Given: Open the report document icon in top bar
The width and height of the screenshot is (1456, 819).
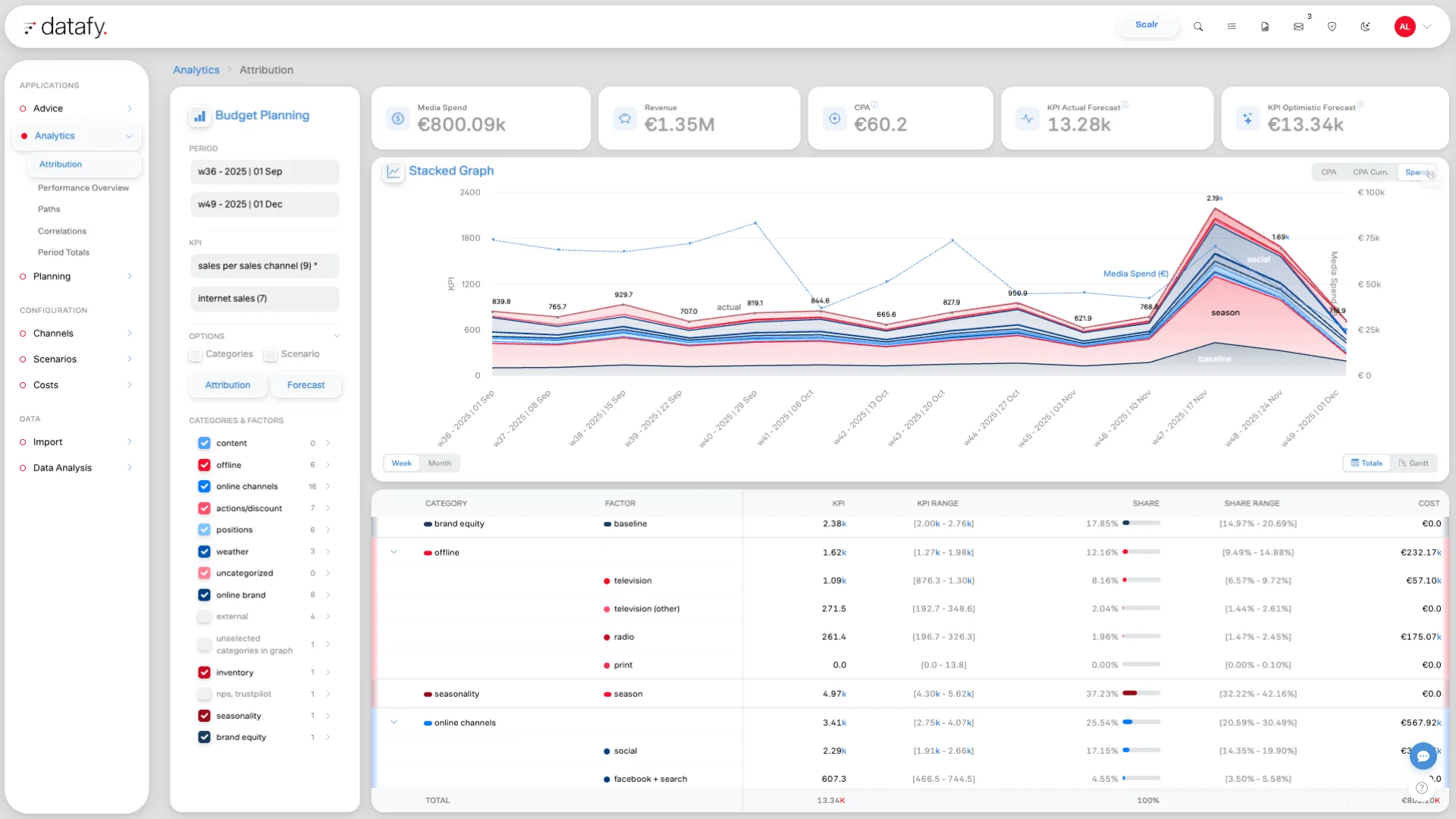Looking at the screenshot, I should click(x=1265, y=27).
